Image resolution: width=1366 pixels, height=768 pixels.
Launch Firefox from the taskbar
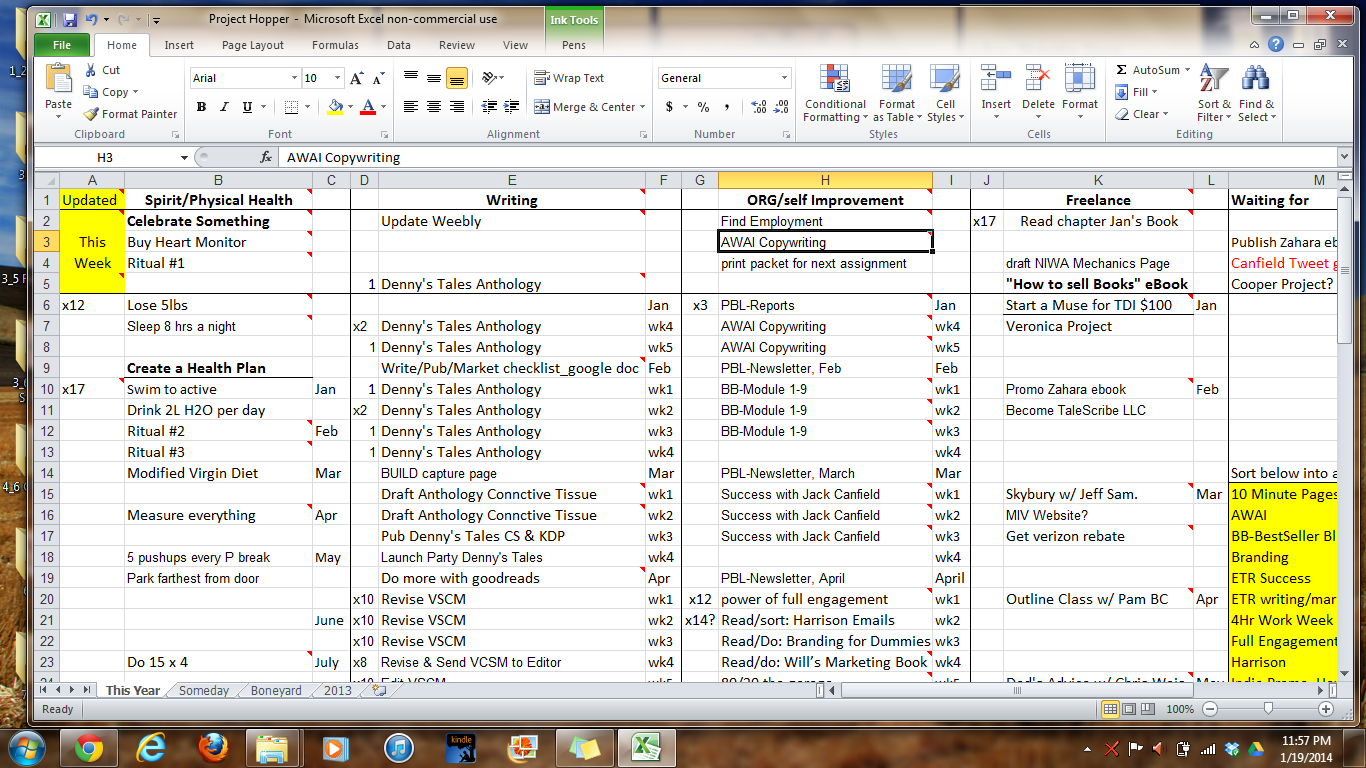[x=212, y=747]
